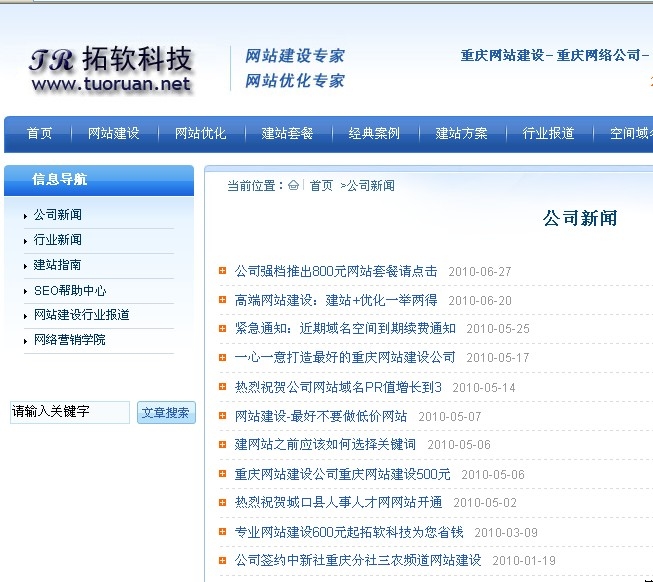Open 经典案例 from the navigation bar
The height and width of the screenshot is (582, 653).
coord(374,134)
